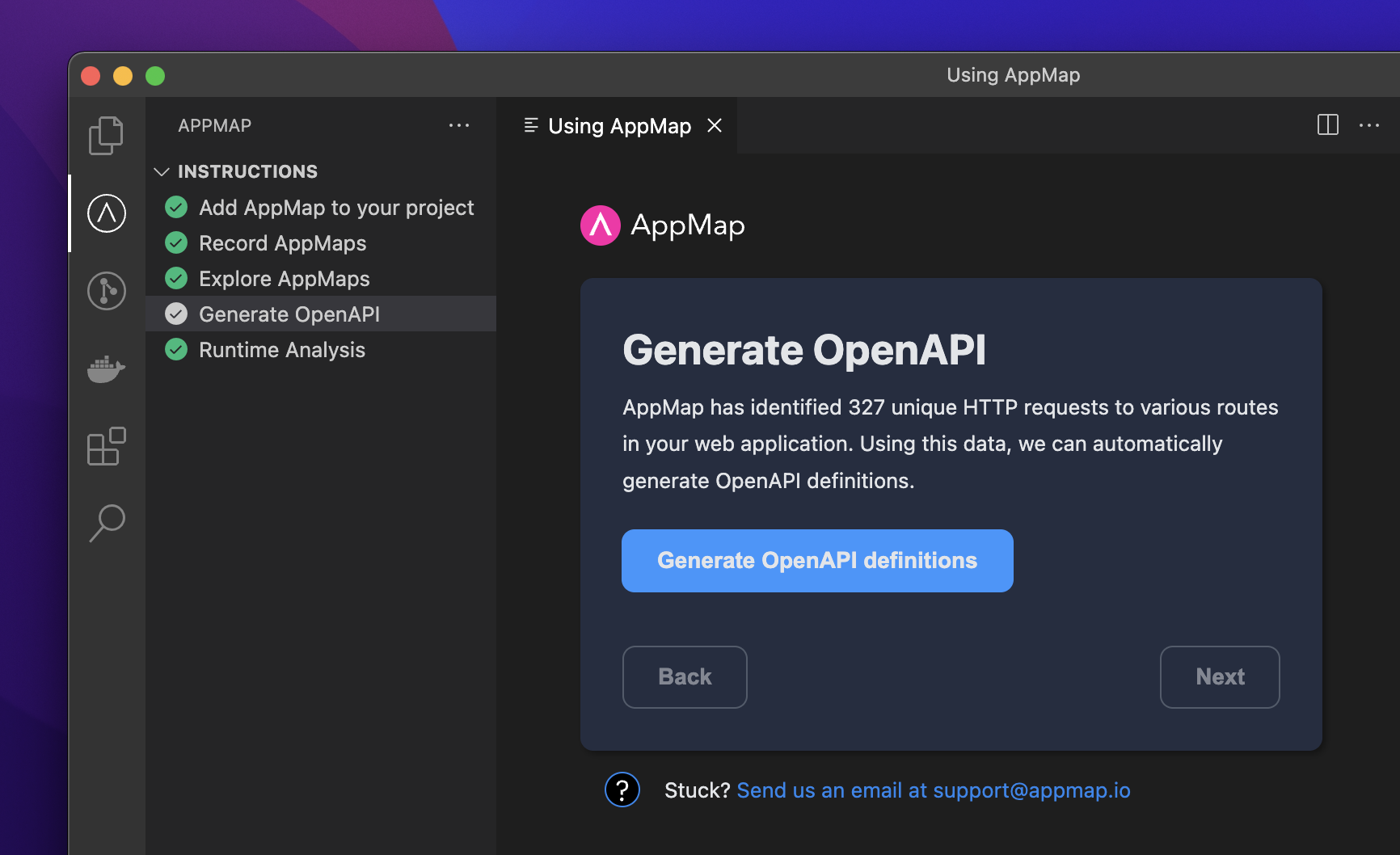Open the support@appmap.io email link
Image resolution: width=1400 pixels, height=855 pixels.
[933, 790]
